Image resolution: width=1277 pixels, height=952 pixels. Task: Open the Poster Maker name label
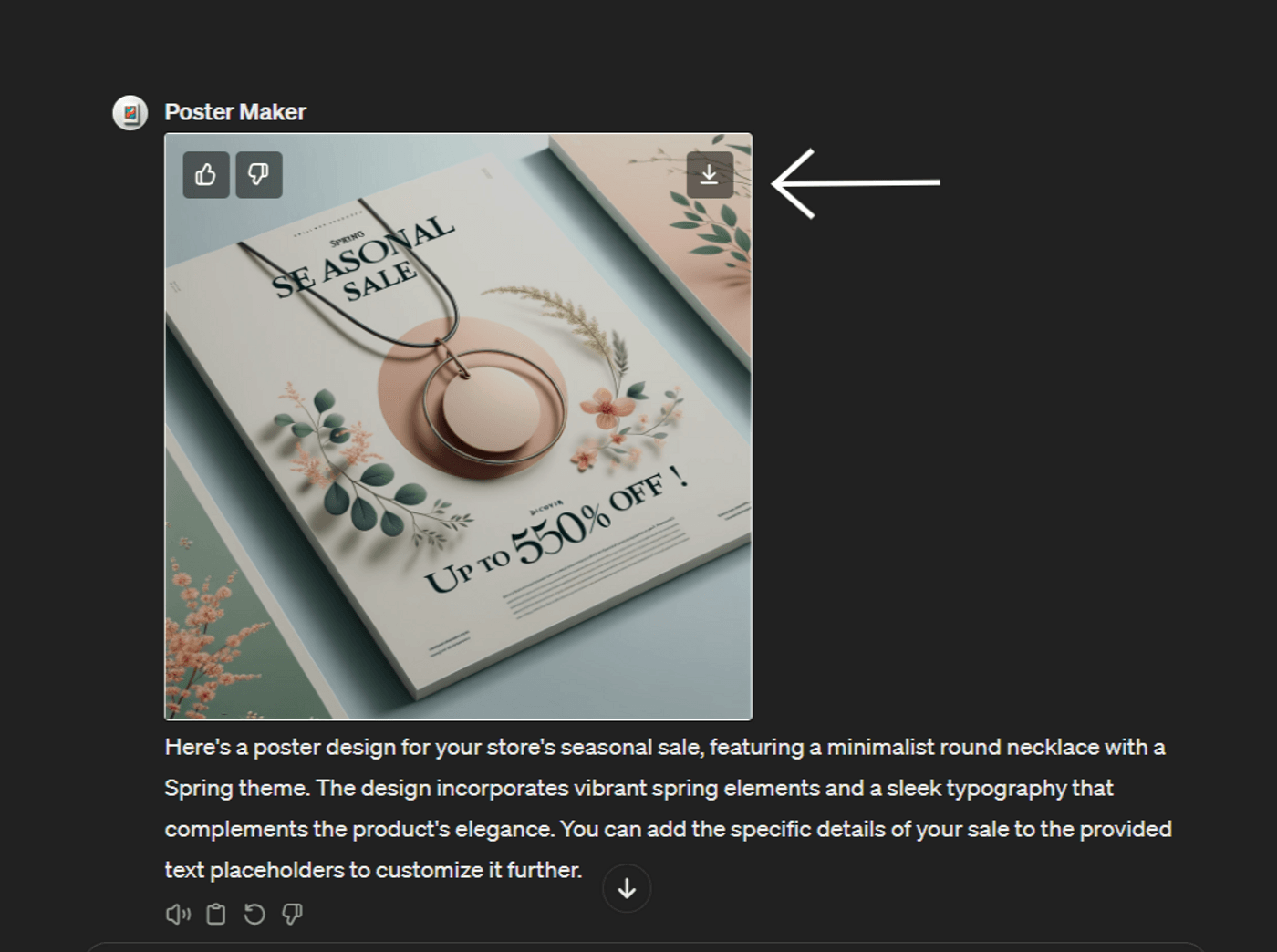(235, 112)
